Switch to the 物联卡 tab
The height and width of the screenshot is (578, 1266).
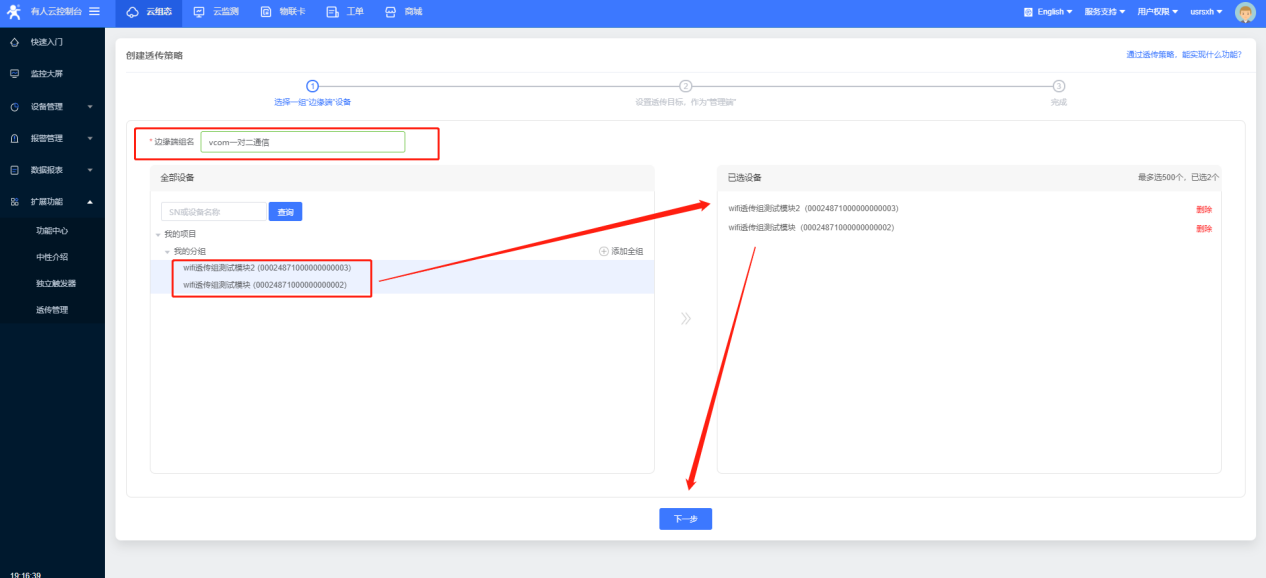[x=283, y=12]
